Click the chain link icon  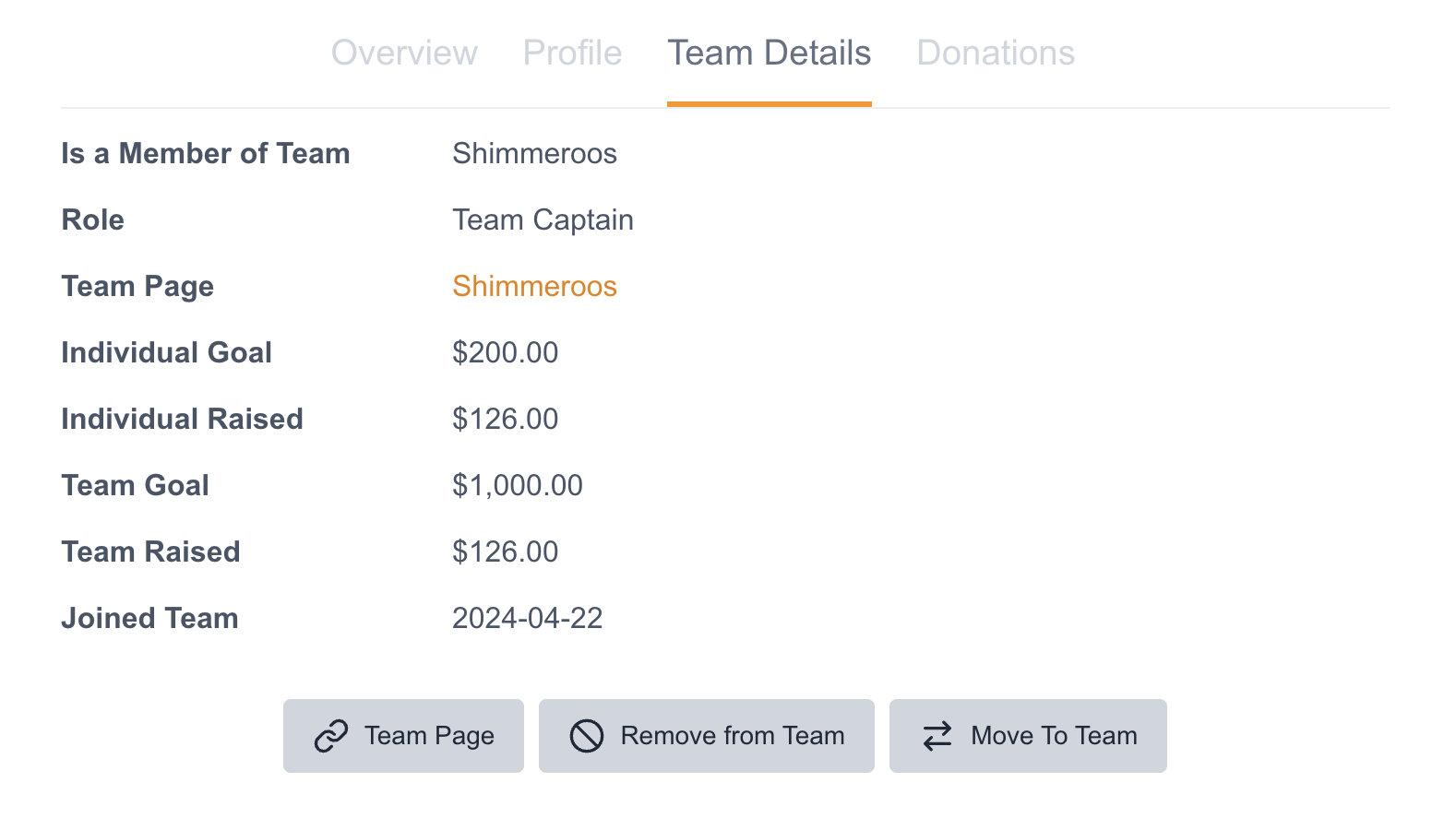pos(330,736)
